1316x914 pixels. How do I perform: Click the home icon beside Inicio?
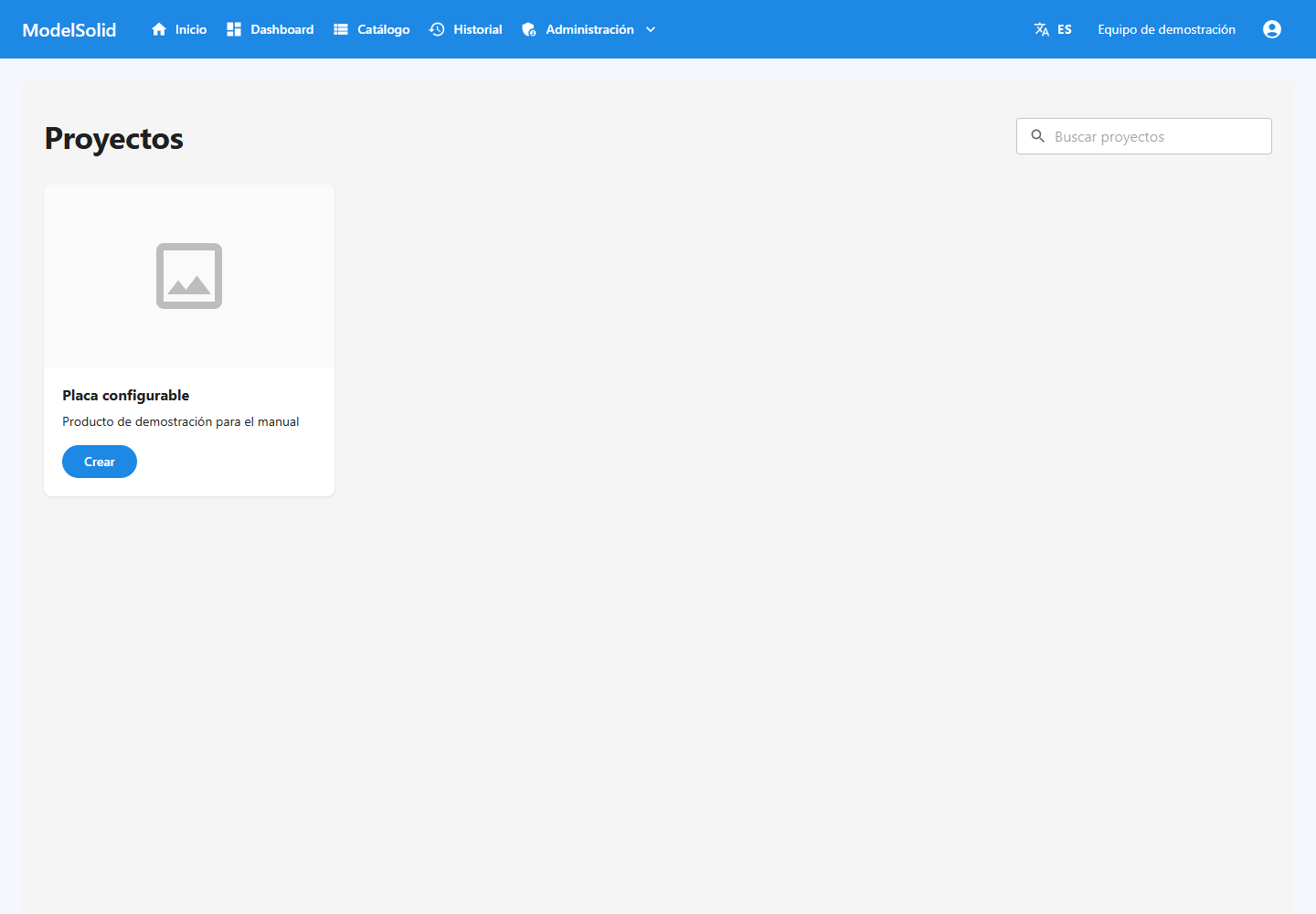159,29
